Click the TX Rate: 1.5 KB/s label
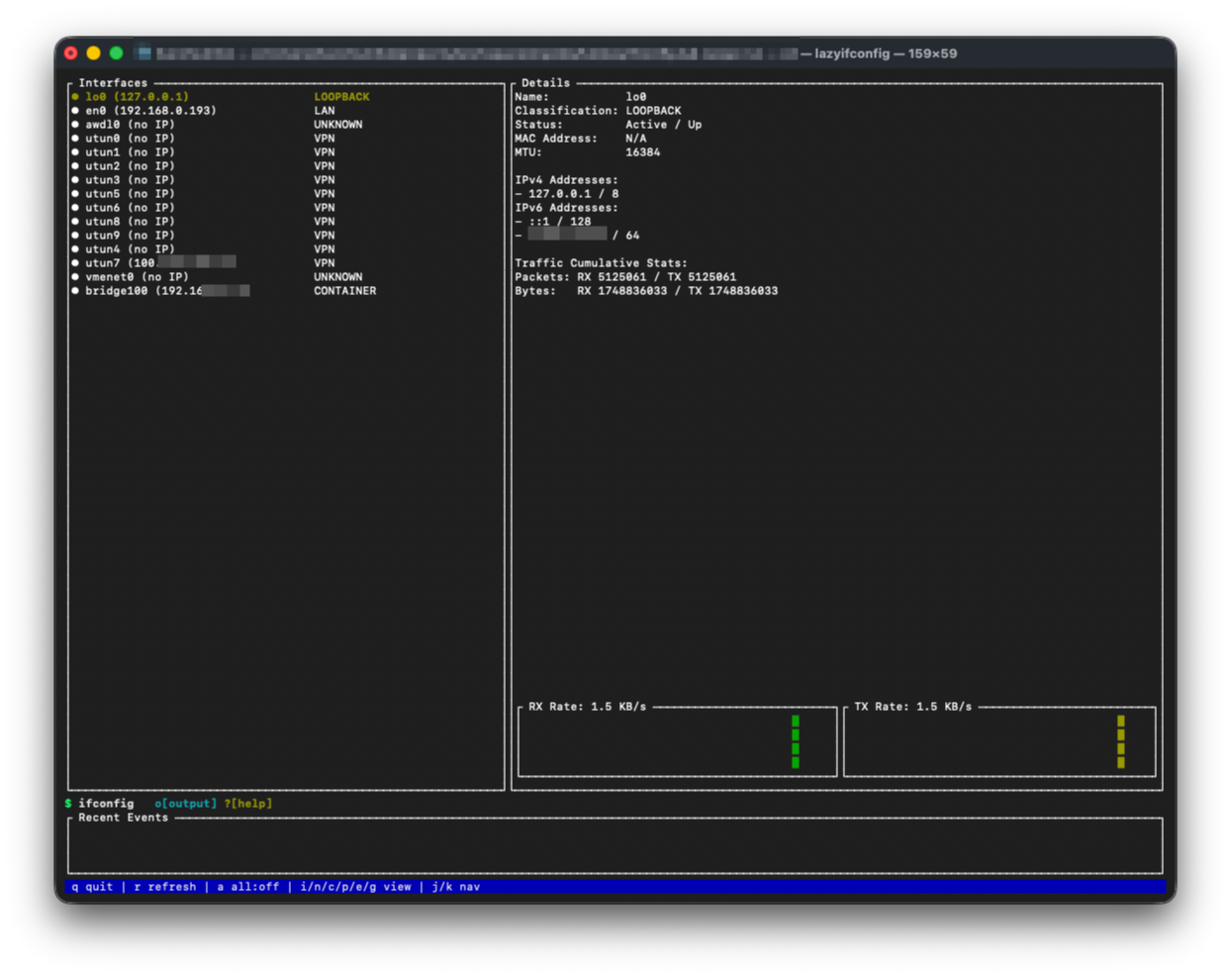Viewport: 1232px width, 977px height. tap(912, 707)
